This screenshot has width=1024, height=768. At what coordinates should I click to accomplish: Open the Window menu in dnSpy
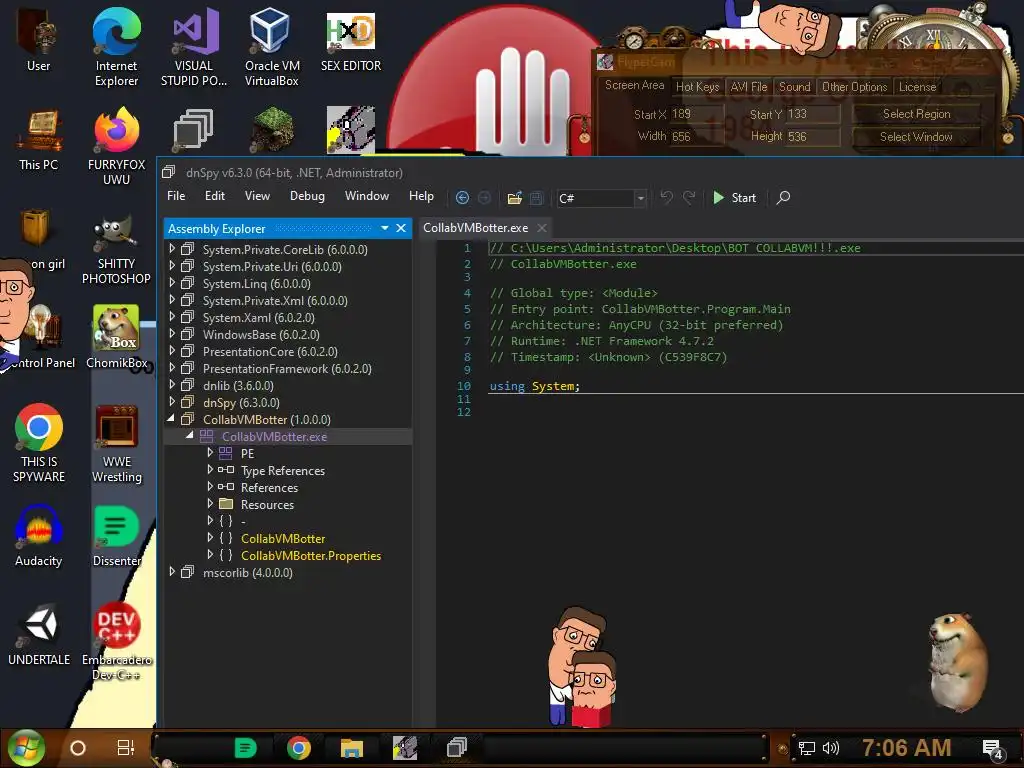click(366, 196)
